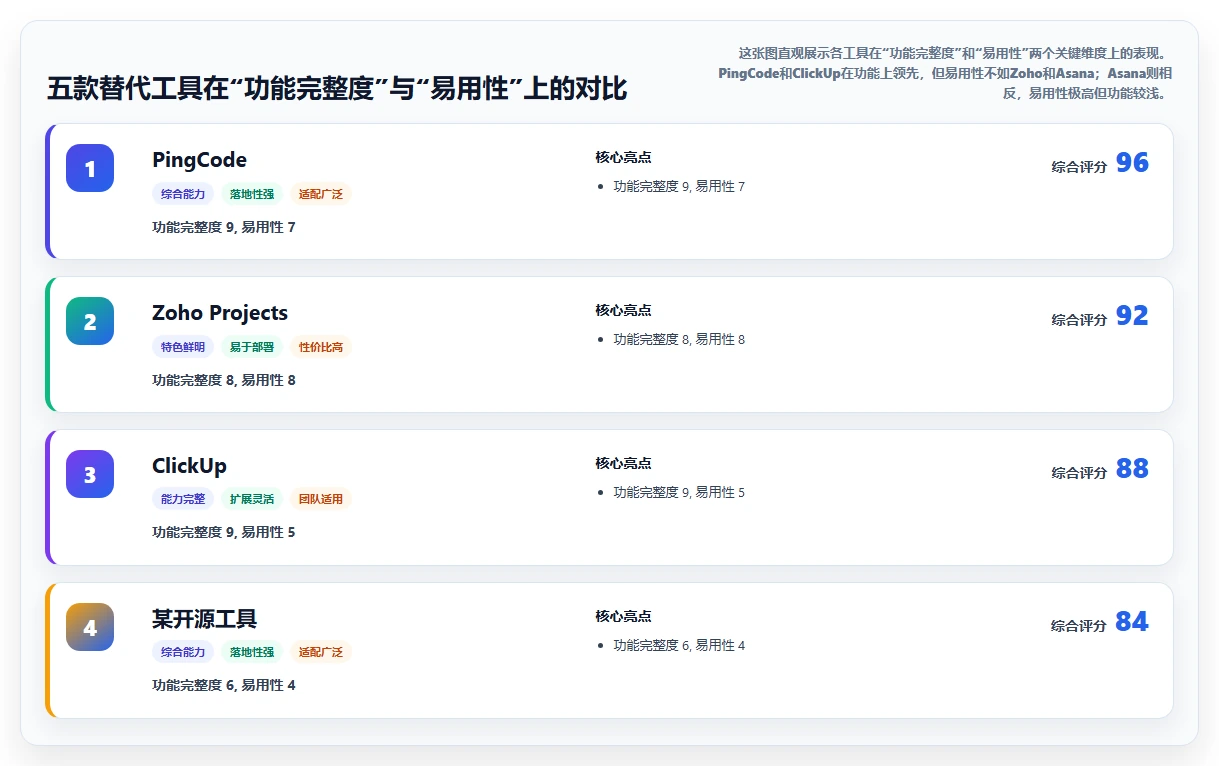Select the Zoho Projects title
This screenshot has width=1219, height=766.
pos(220,313)
